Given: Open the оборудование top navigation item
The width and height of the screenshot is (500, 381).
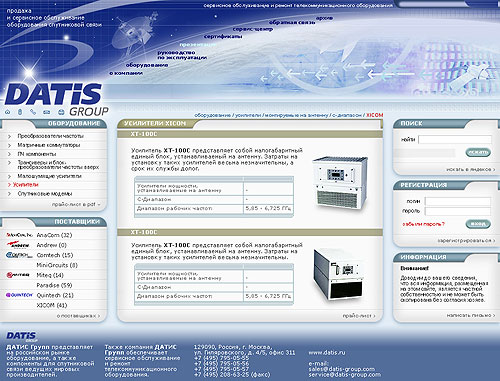Looking at the screenshot, I should 147,65.
